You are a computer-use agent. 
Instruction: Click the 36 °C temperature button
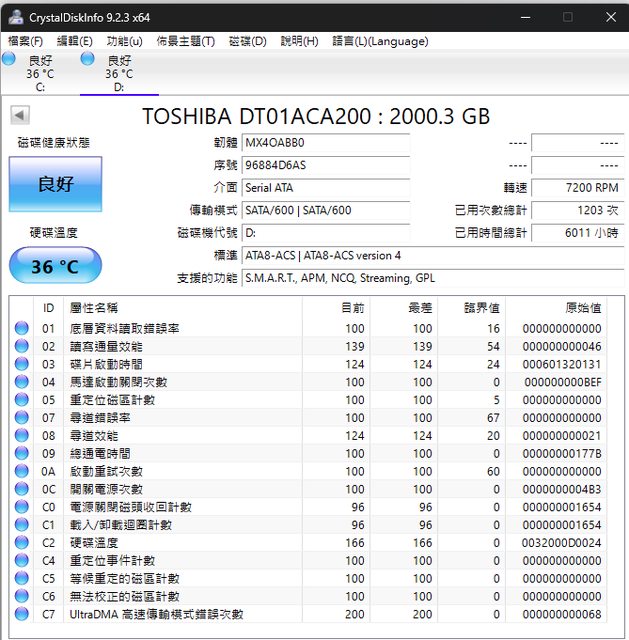pyautogui.click(x=56, y=267)
